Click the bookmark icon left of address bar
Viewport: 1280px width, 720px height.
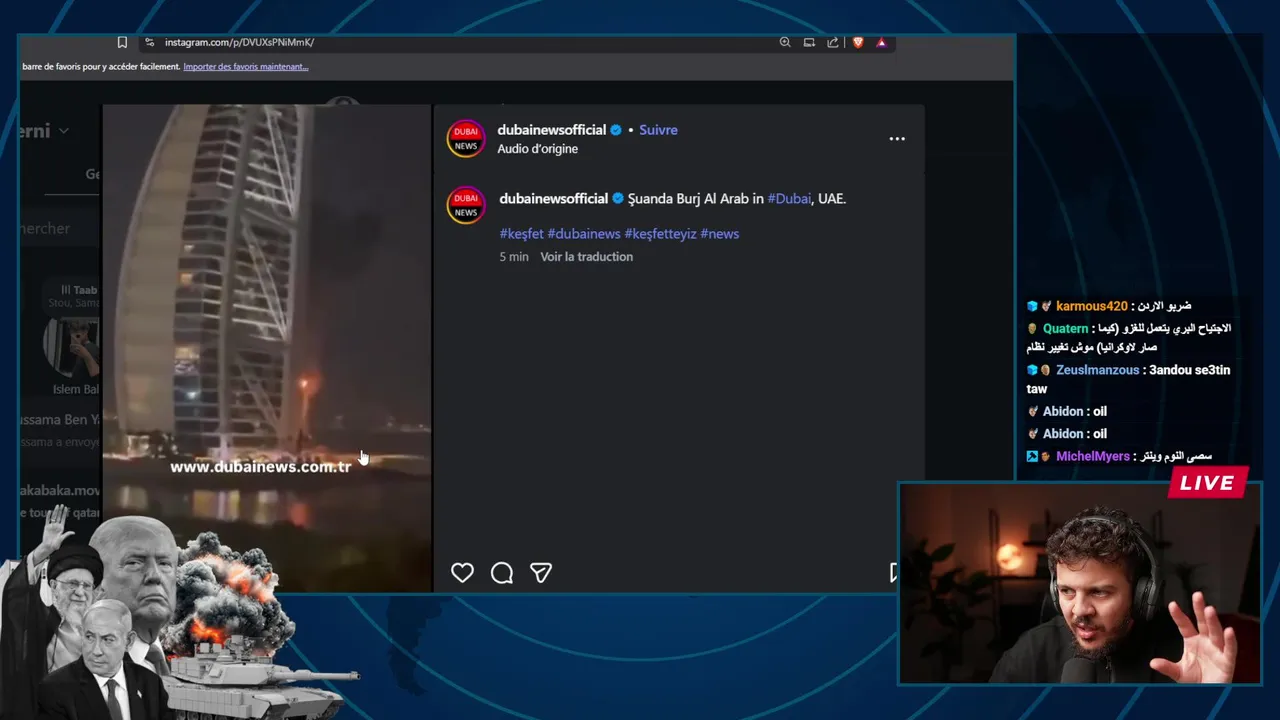122,42
